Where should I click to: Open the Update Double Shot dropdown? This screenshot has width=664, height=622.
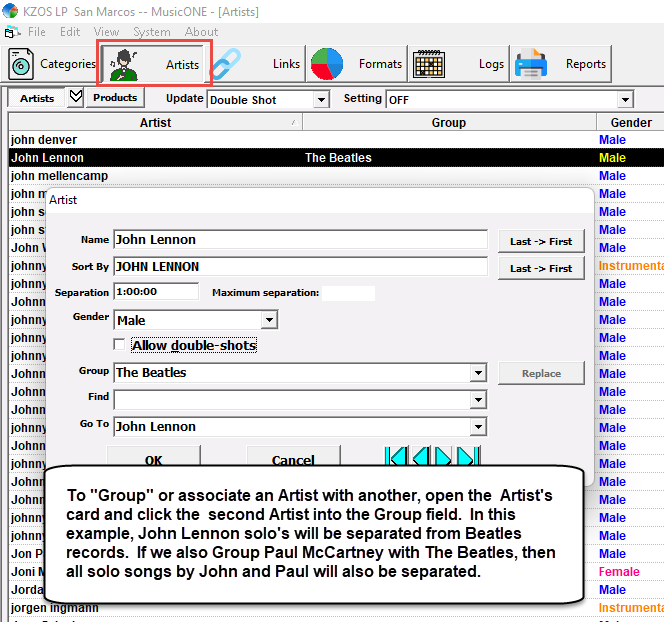click(321, 100)
